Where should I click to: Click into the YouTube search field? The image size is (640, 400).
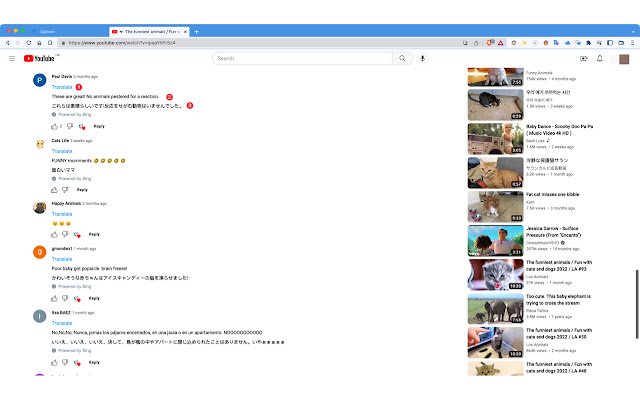point(302,58)
